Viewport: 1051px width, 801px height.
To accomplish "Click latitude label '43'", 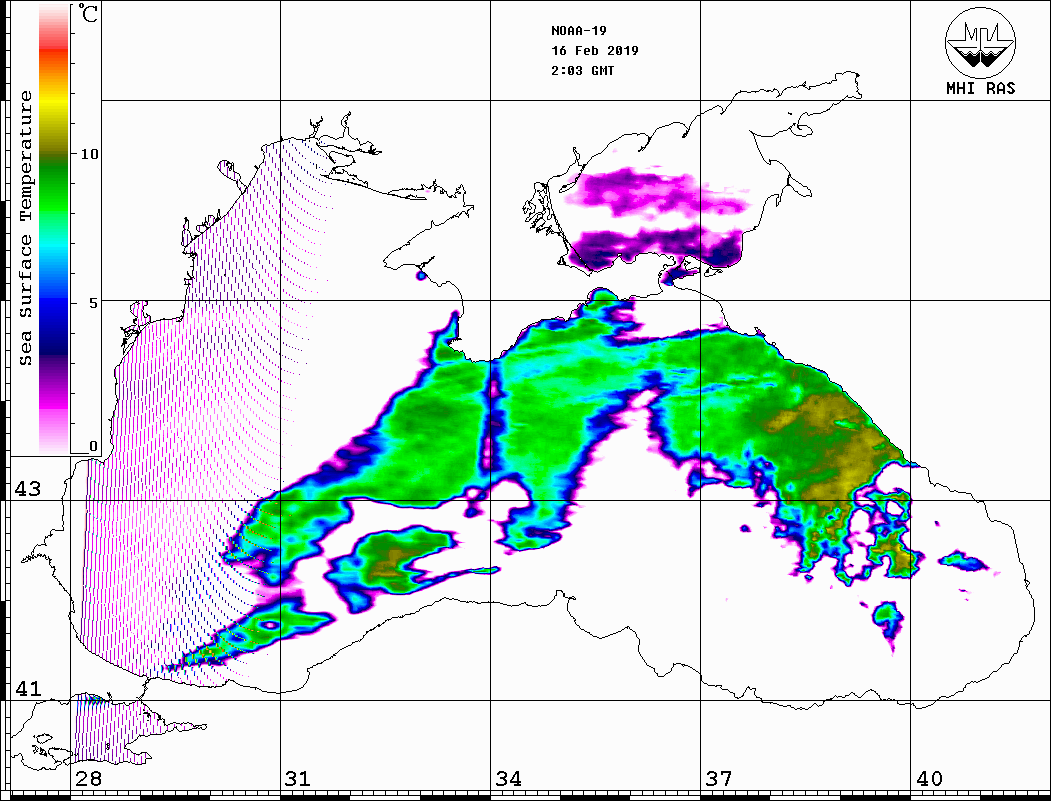I will coord(28,489).
